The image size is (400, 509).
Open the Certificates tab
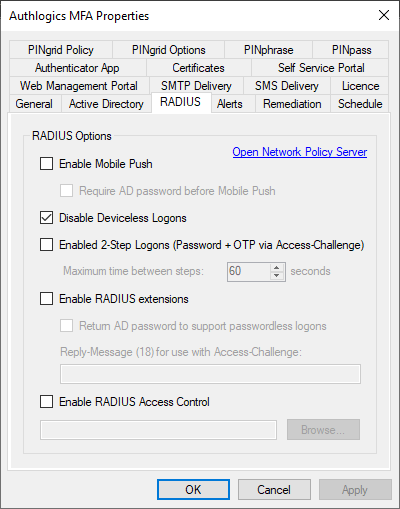click(x=199, y=68)
